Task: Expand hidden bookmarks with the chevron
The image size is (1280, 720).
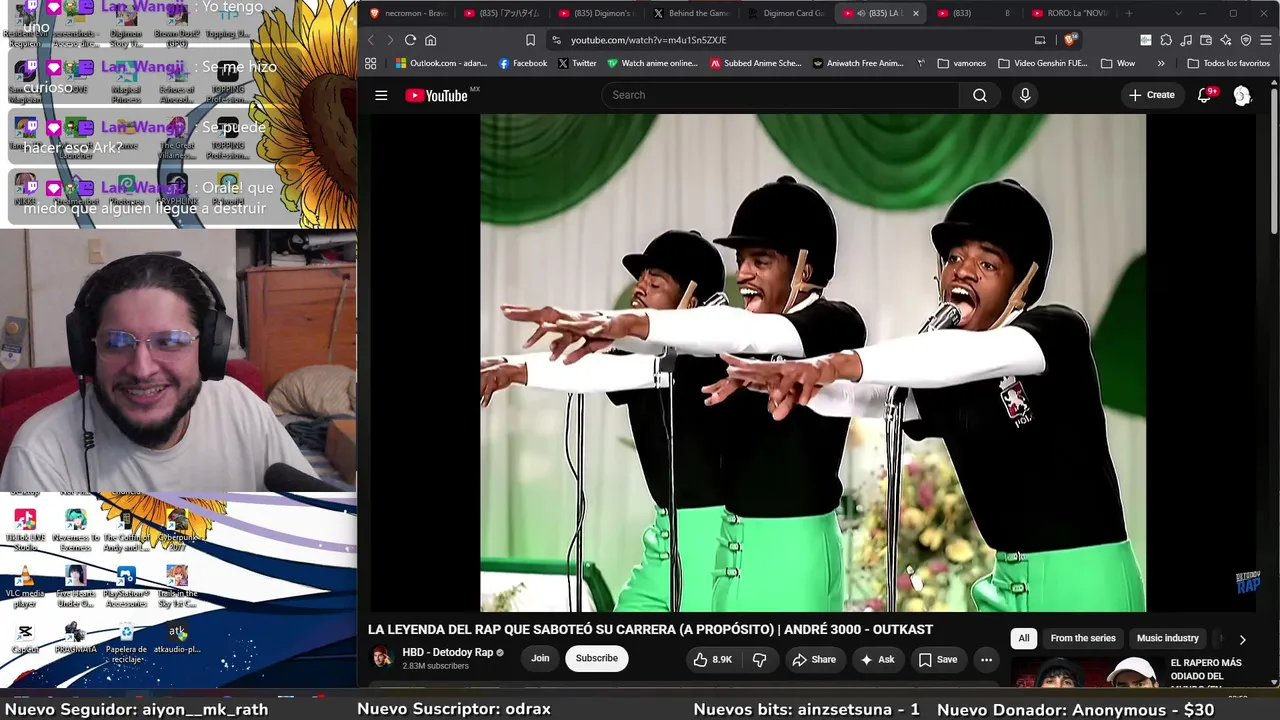Action: tap(1161, 63)
